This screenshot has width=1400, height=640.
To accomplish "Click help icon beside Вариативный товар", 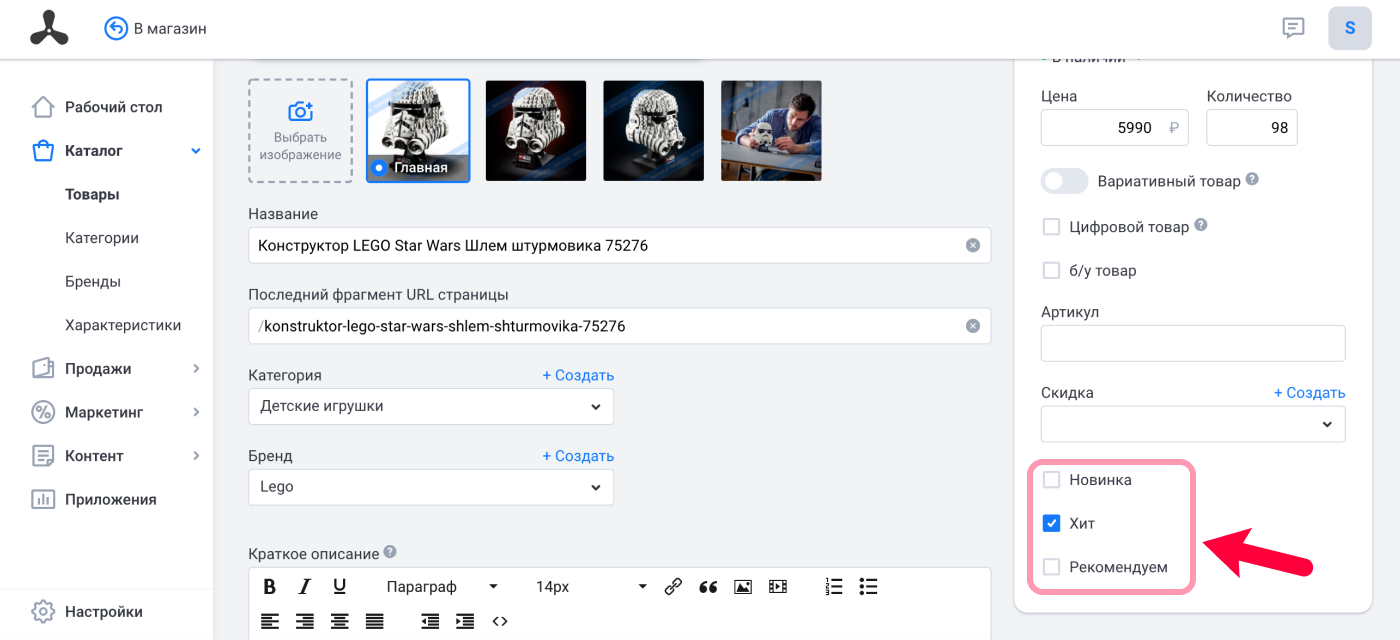I will [1252, 180].
